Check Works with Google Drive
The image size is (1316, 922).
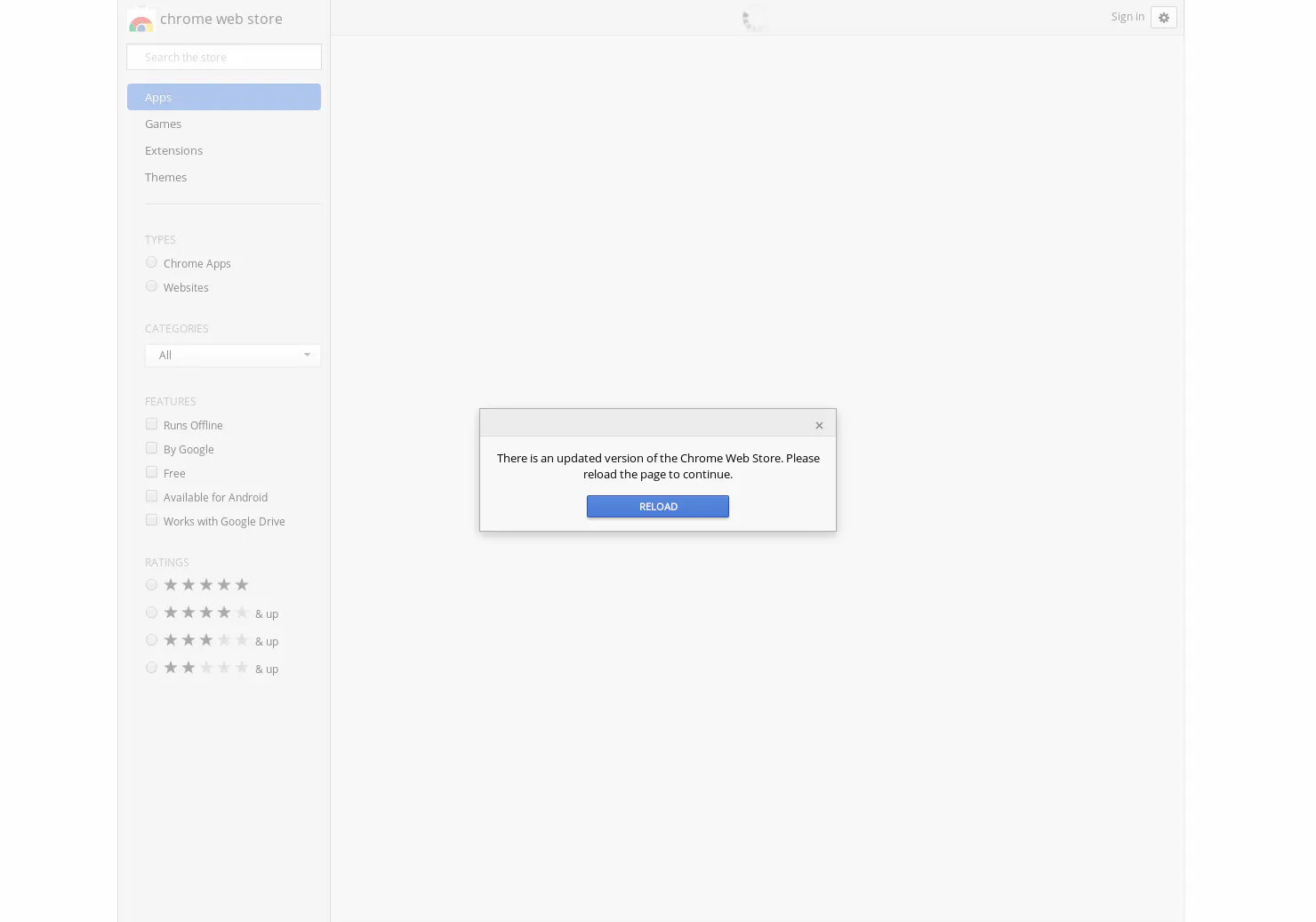(x=151, y=520)
